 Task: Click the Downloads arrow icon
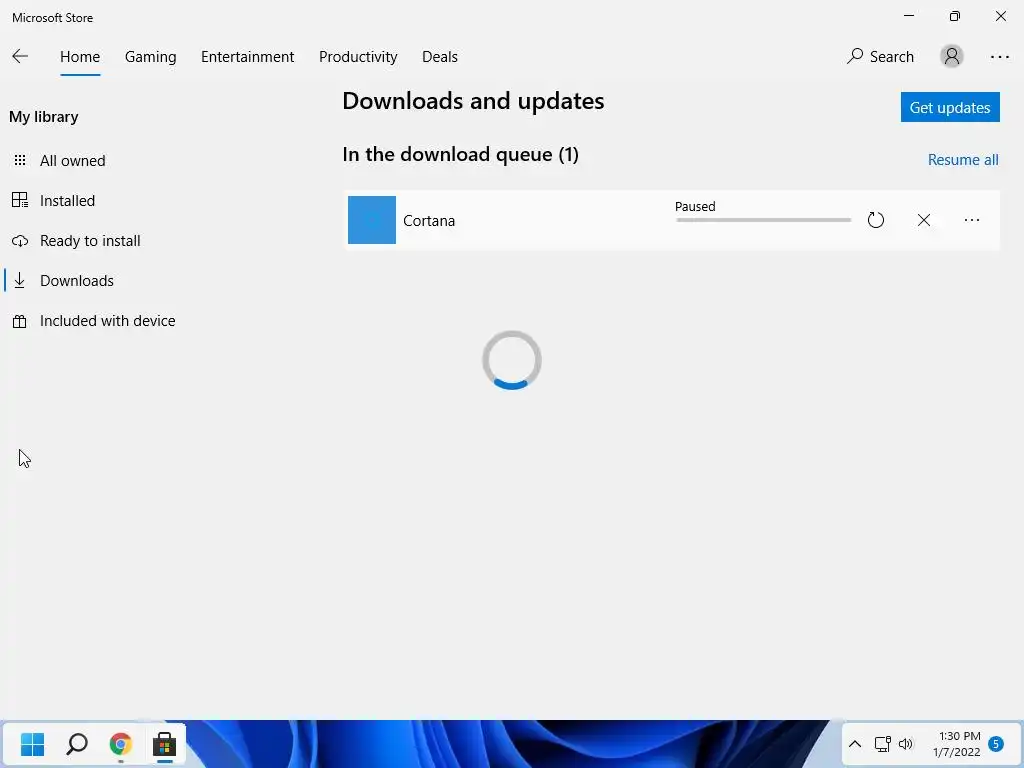(20, 281)
